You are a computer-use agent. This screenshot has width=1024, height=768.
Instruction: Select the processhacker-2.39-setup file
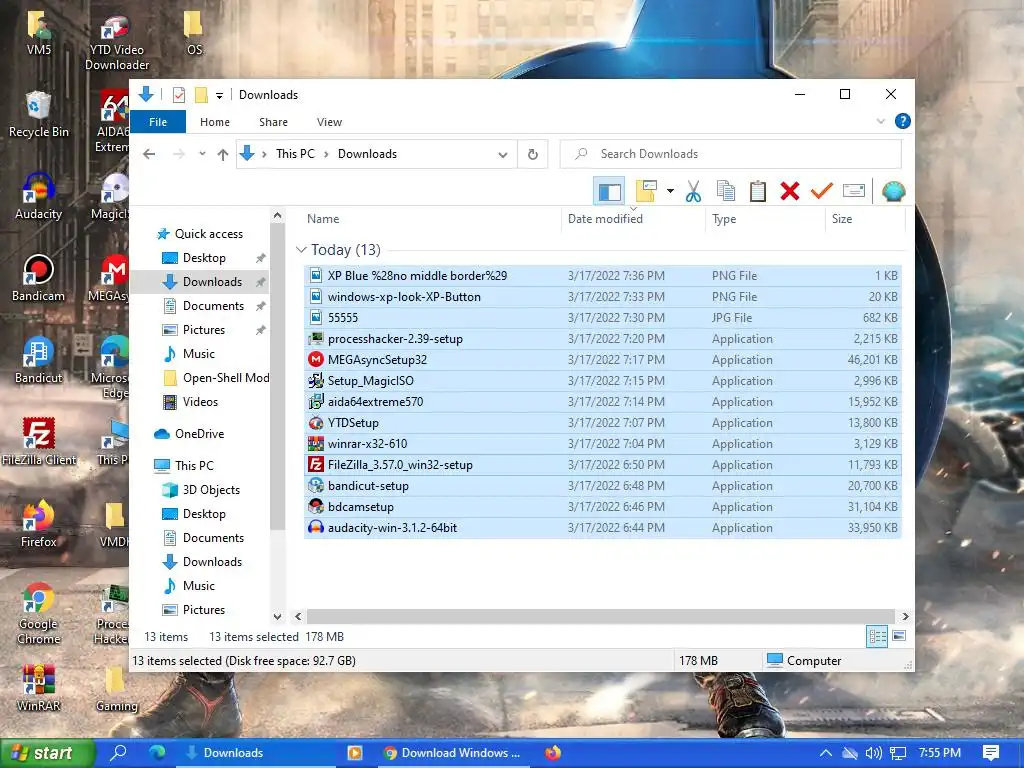click(x=603, y=338)
